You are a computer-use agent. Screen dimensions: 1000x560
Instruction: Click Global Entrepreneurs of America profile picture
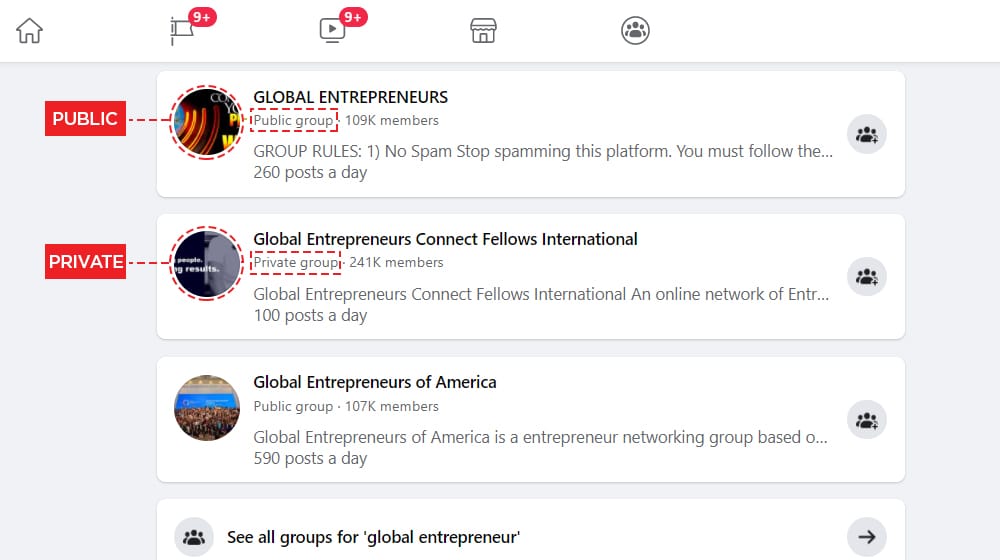[207, 408]
